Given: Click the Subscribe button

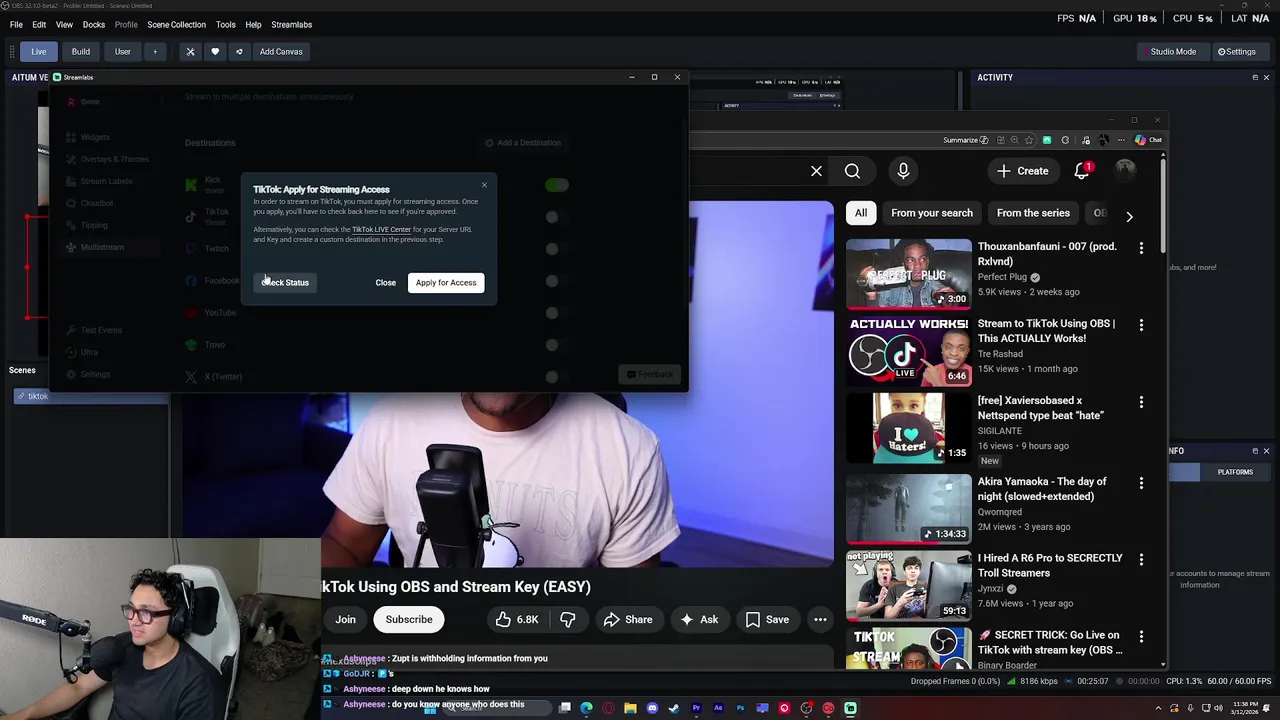Looking at the screenshot, I should pyautogui.click(x=409, y=620).
